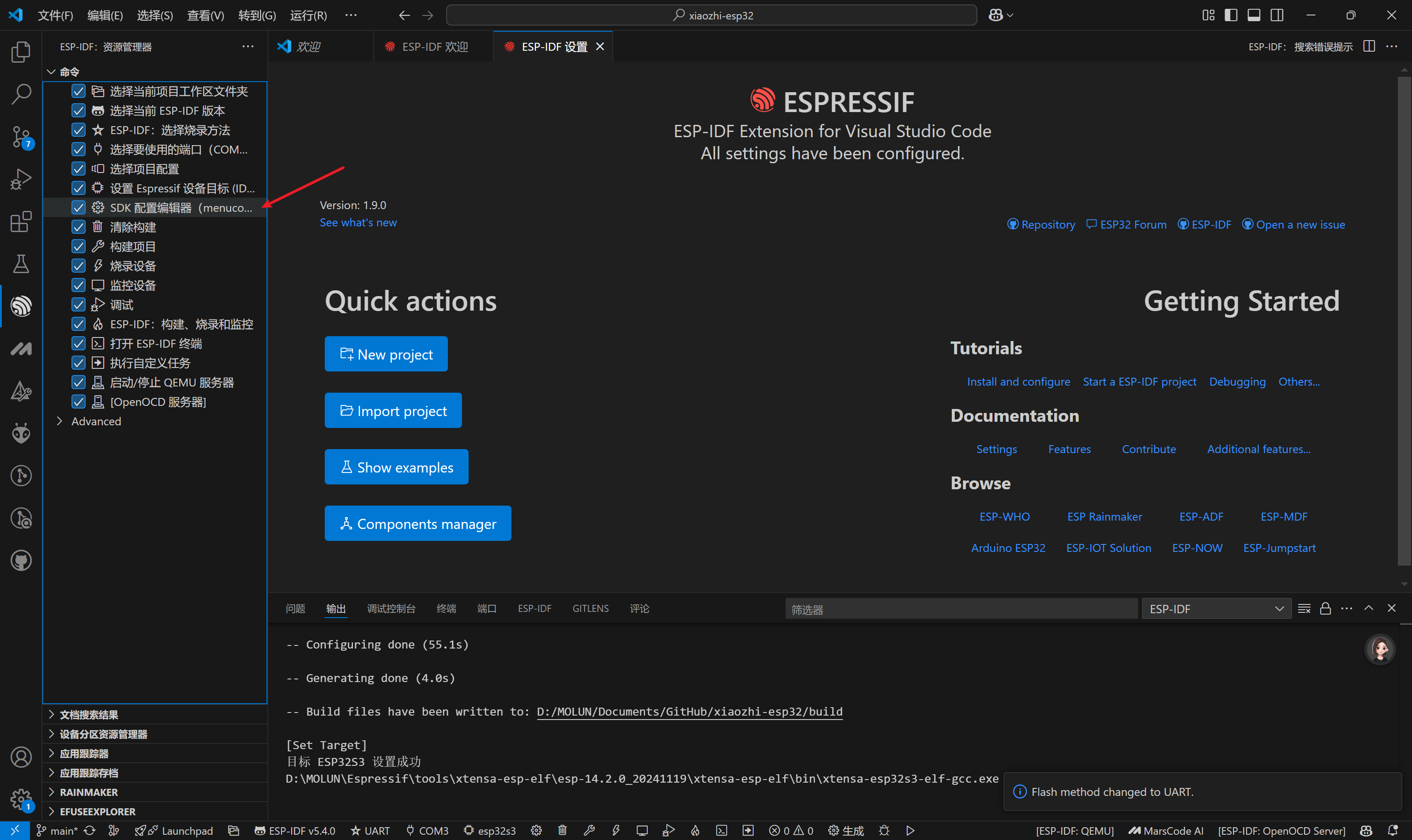This screenshot has height=840, width=1412.
Task: Open the Source Control activity bar icon
Action: pyautogui.click(x=21, y=137)
